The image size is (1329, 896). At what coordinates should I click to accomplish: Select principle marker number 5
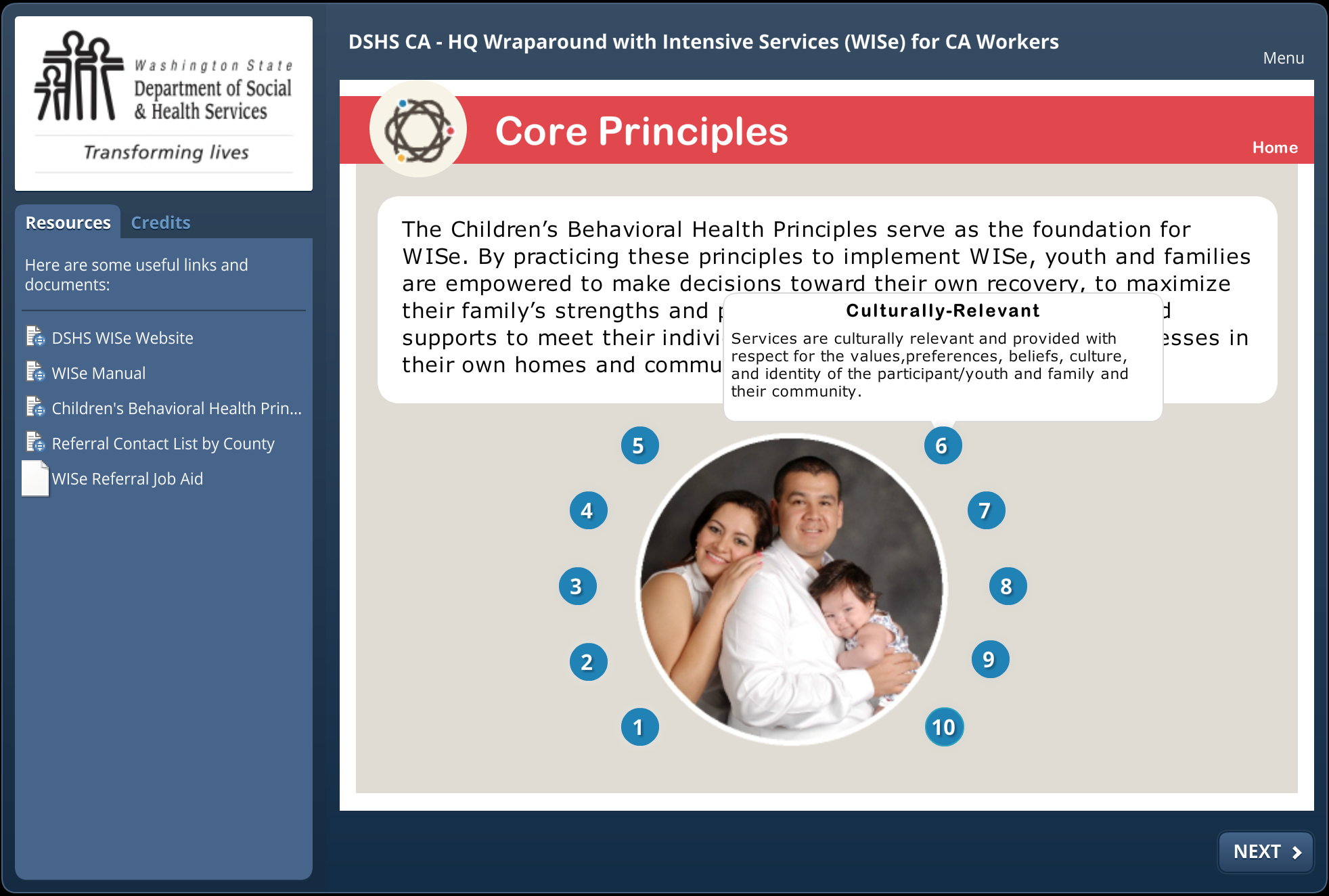pyautogui.click(x=639, y=445)
